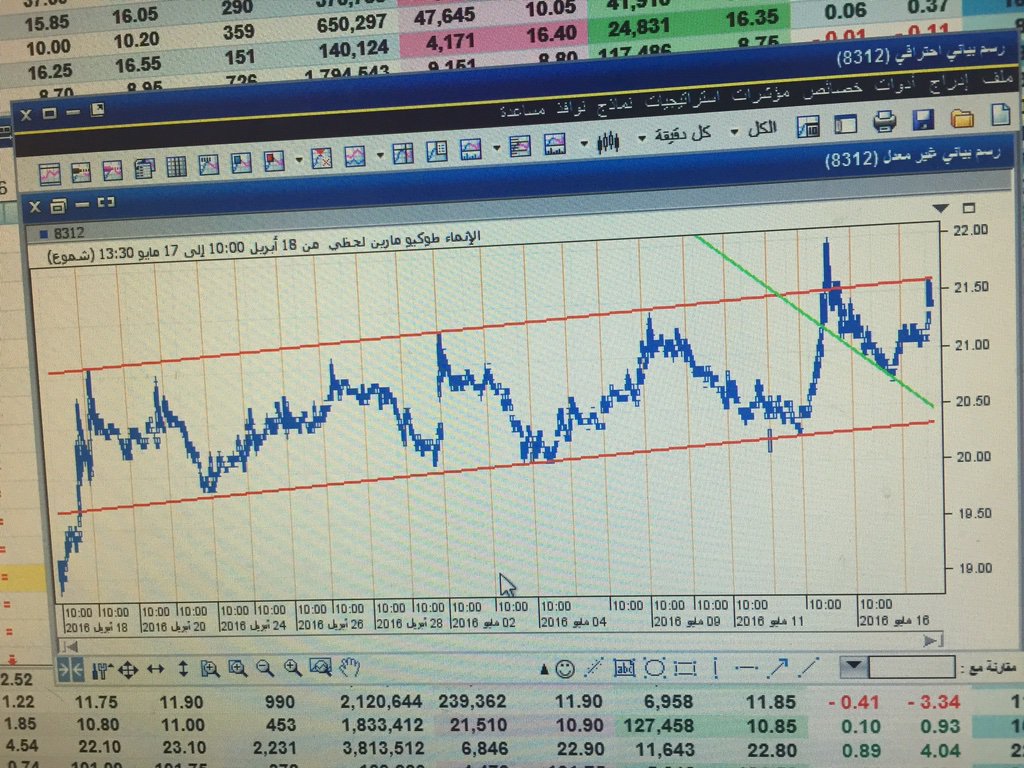Select the vertical stretch arrow tool
1024x768 pixels.
(183, 669)
